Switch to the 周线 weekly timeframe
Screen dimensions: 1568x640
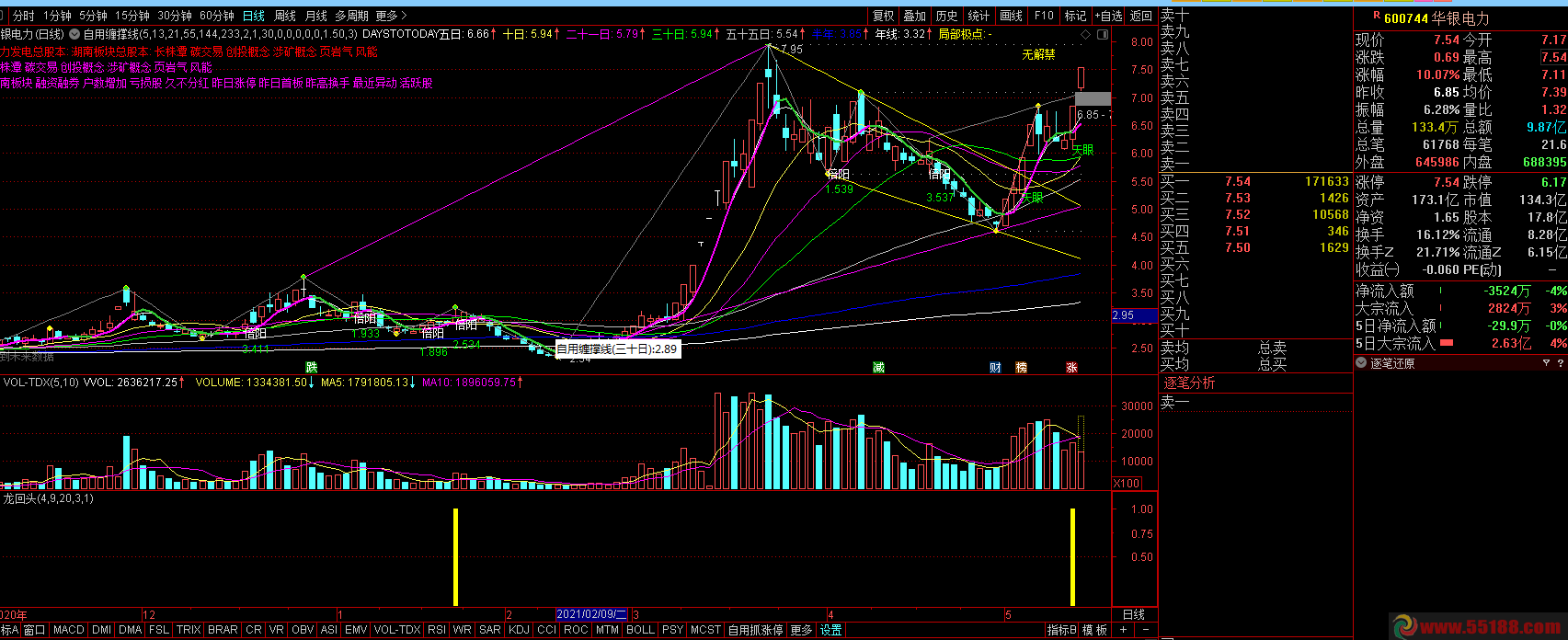(285, 16)
